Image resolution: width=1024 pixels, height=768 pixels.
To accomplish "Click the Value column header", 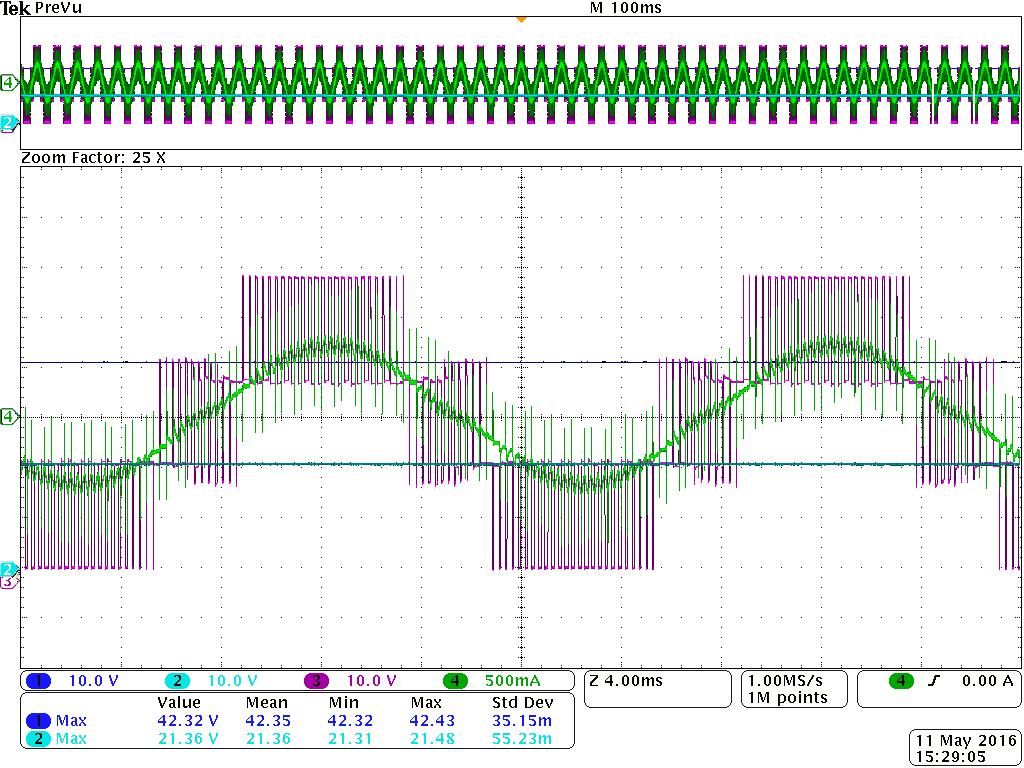I will pyautogui.click(x=179, y=703).
